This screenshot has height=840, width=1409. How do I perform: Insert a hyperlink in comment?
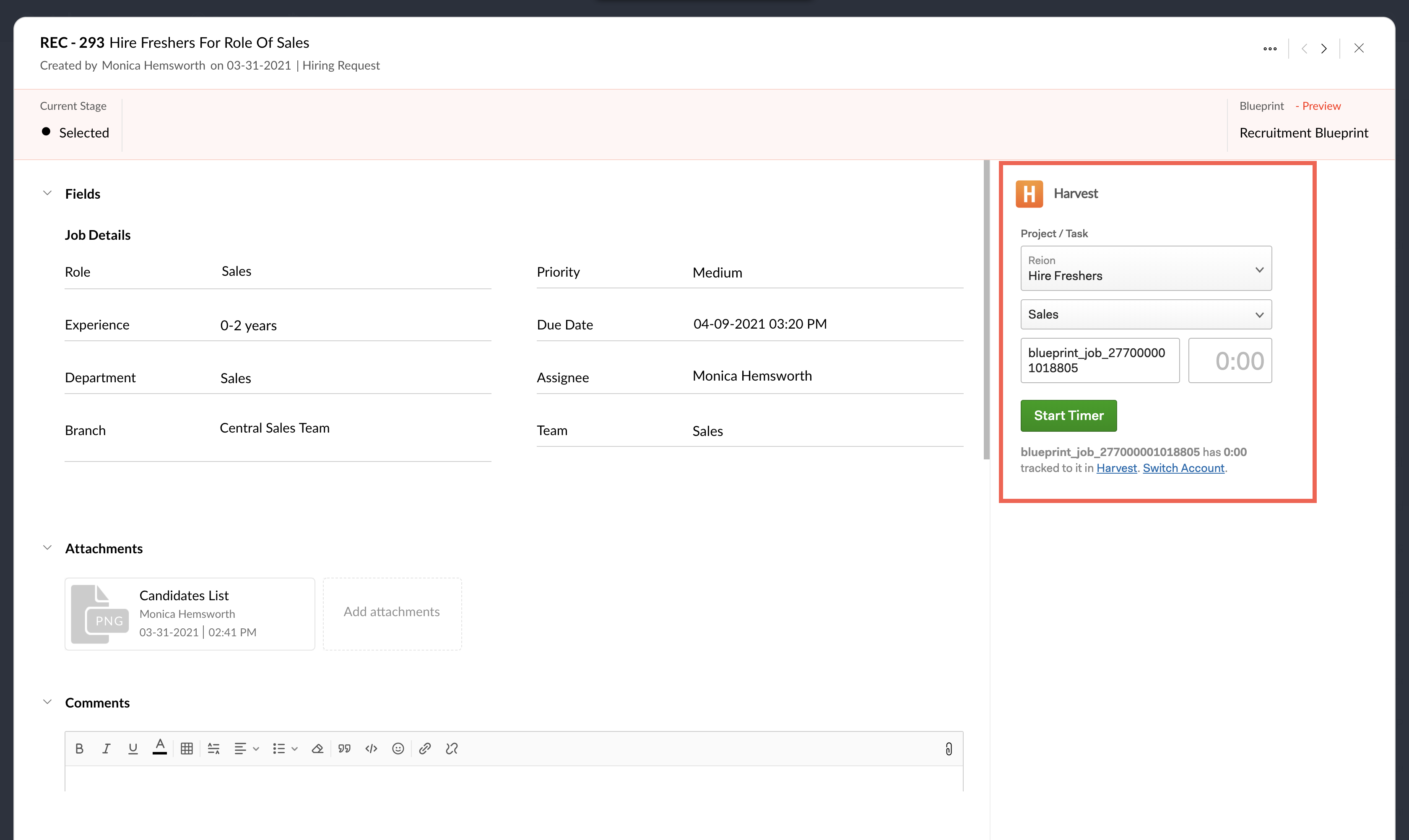(425, 749)
